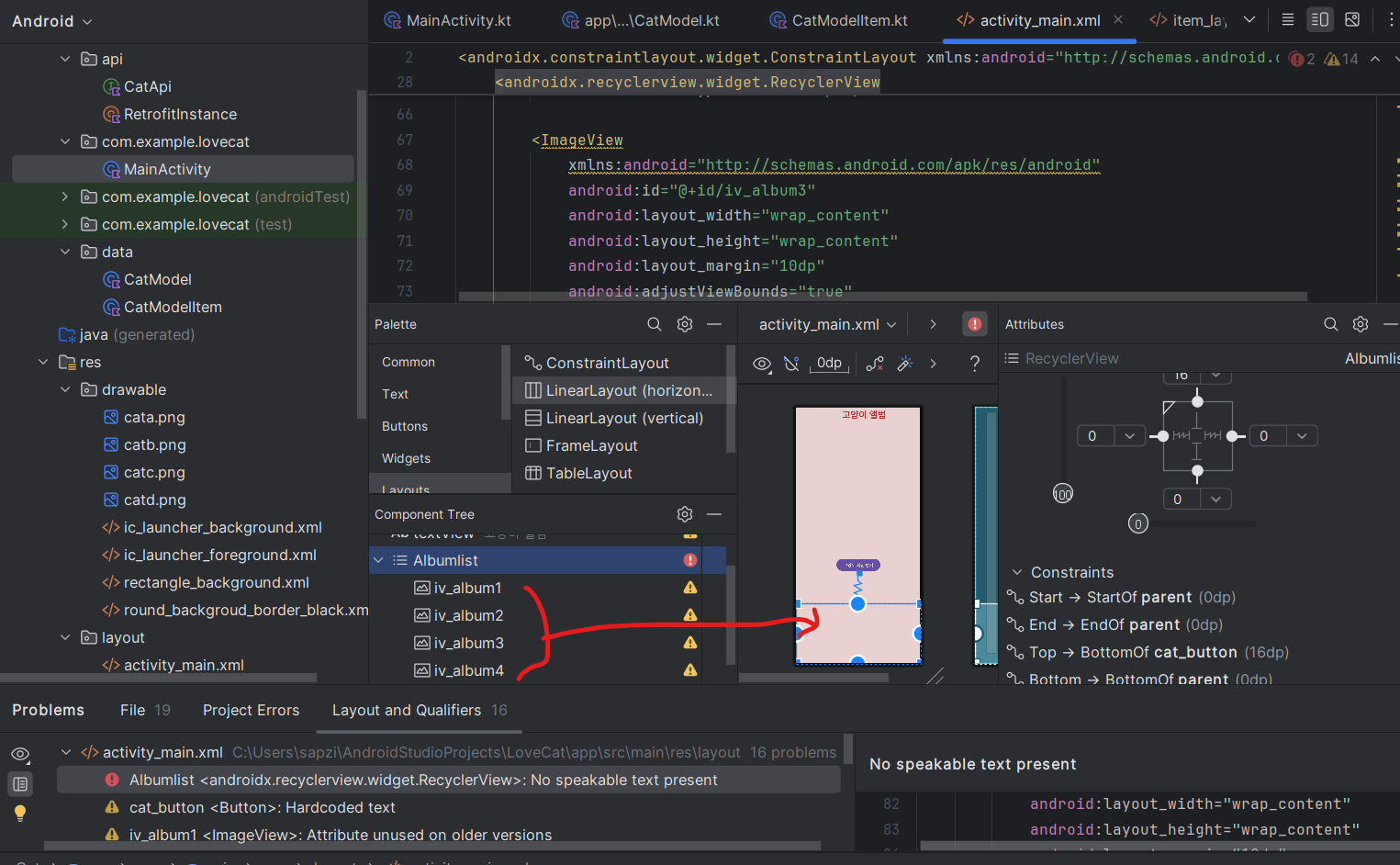The image size is (1400, 865).
Task: Collapse the Constraints section in Attributes
Action: pyautogui.click(x=1017, y=572)
